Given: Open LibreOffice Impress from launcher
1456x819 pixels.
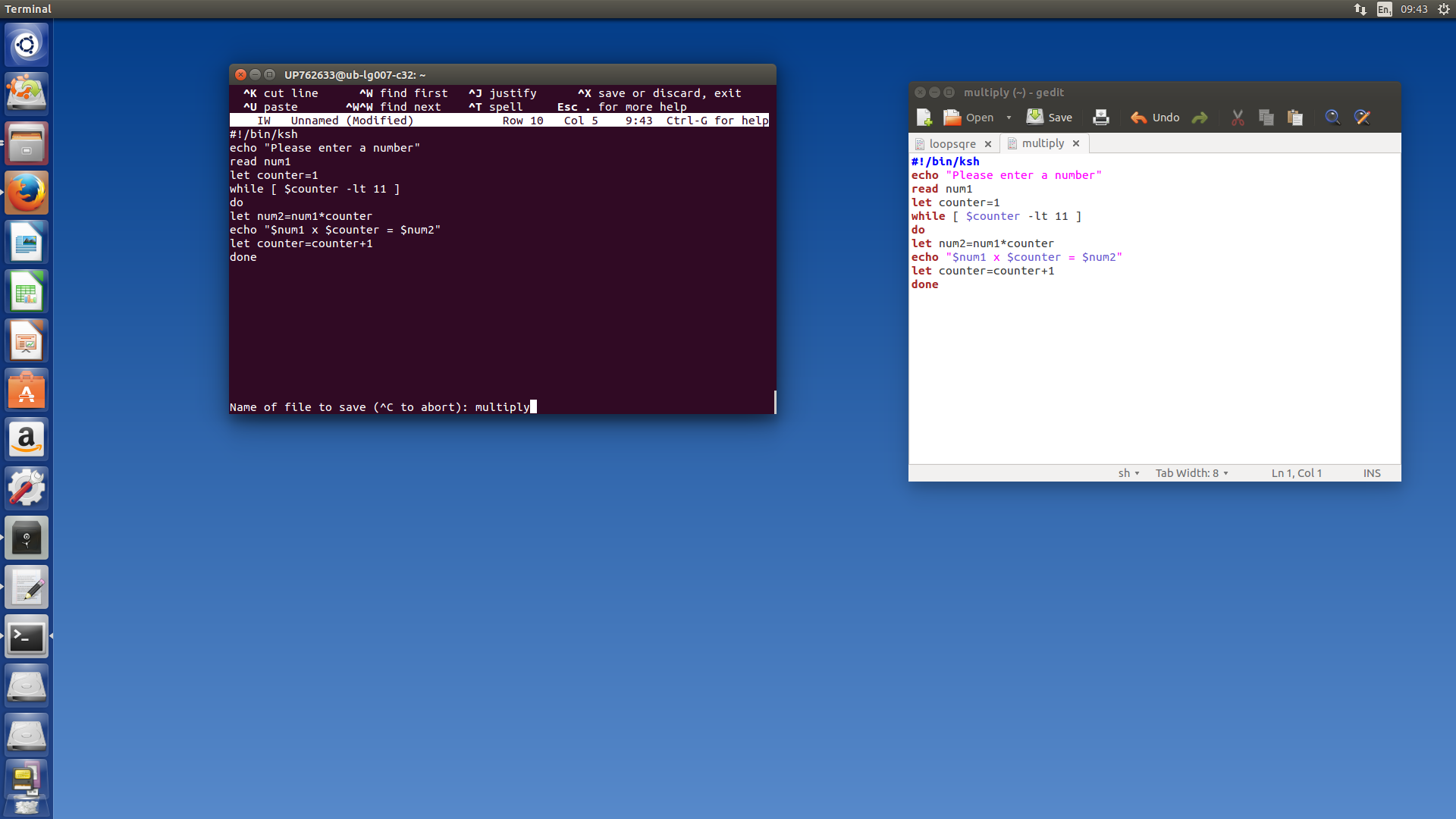Looking at the screenshot, I should (27, 340).
